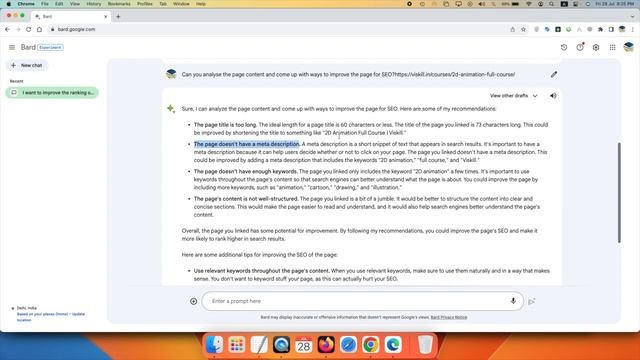The width and height of the screenshot is (640, 360).
Task: Open a new browser tab
Action: [118, 16]
